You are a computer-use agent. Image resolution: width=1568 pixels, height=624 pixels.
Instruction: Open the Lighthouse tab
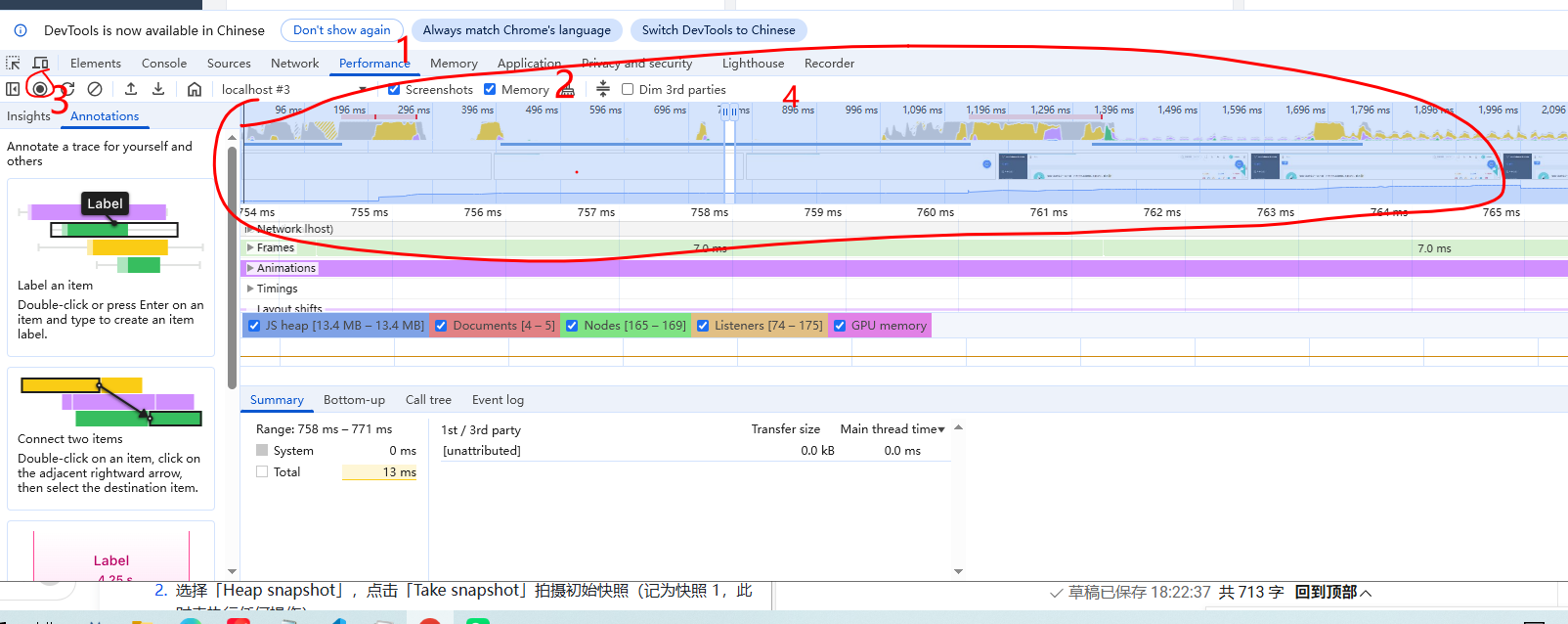[x=753, y=63]
